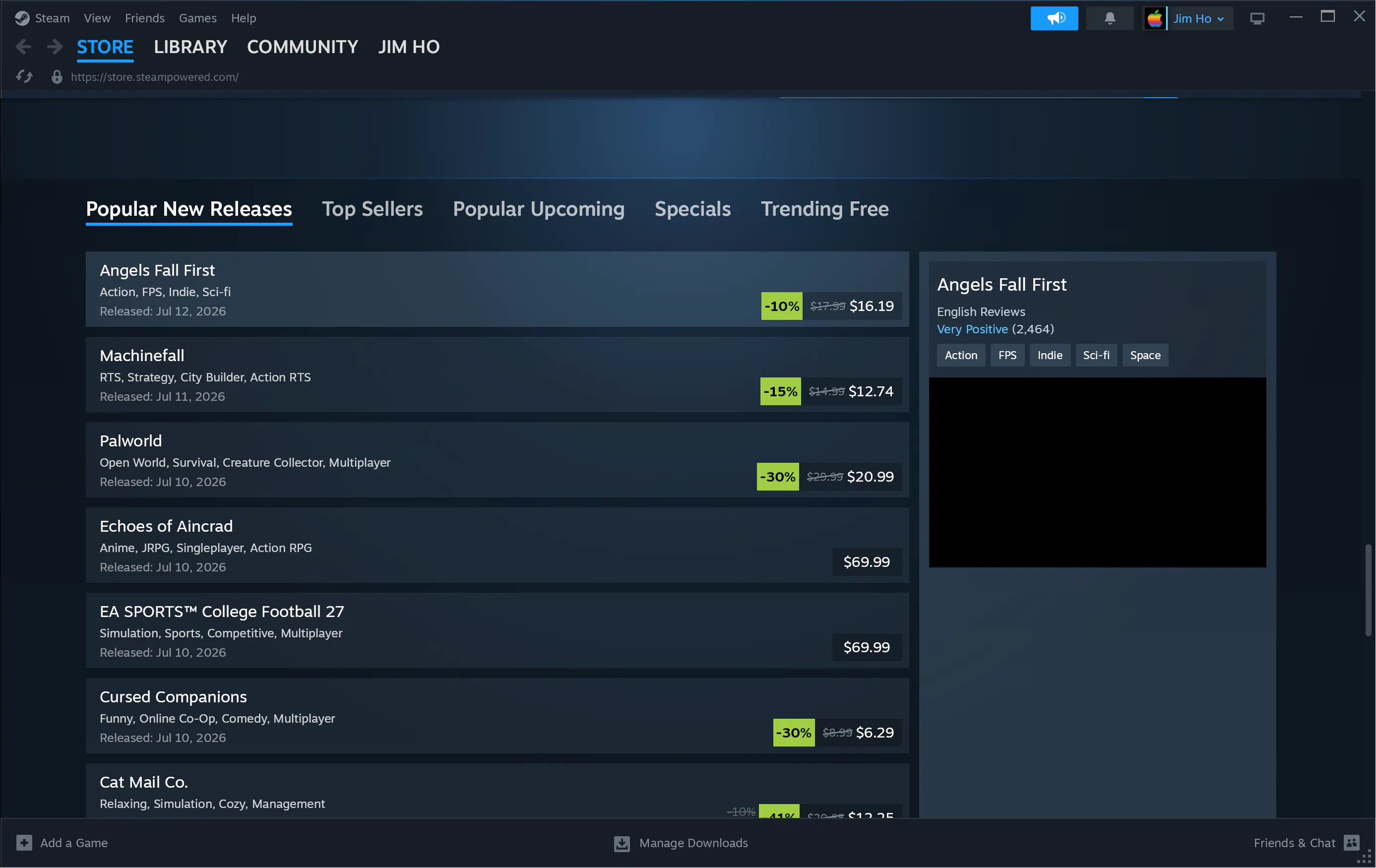
Task: Select the Top Sellers tab
Action: 373,209
